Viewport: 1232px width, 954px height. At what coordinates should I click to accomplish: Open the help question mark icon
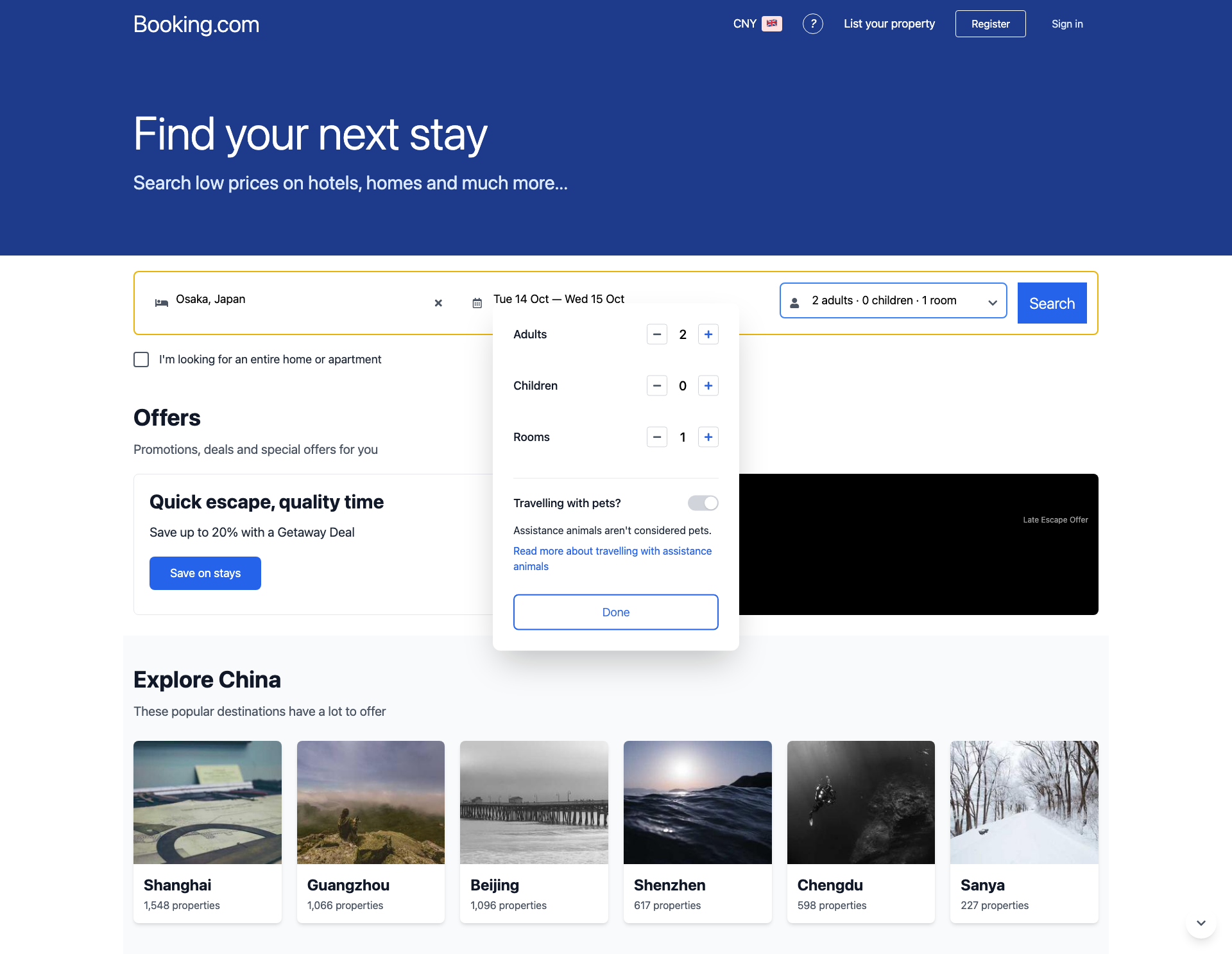pos(813,24)
